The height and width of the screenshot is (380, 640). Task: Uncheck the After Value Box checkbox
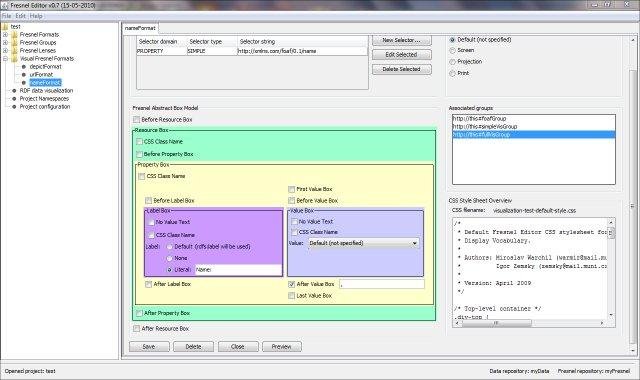coord(291,284)
